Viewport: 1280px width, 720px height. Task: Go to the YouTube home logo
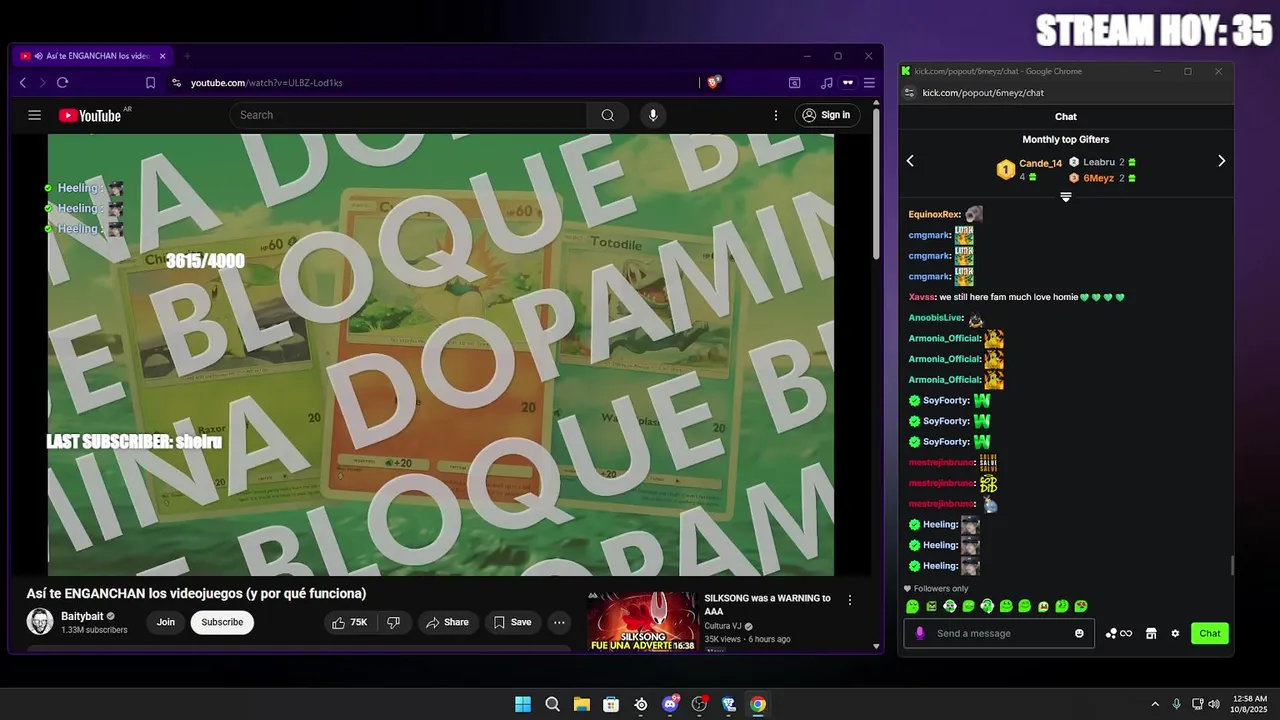click(x=90, y=115)
